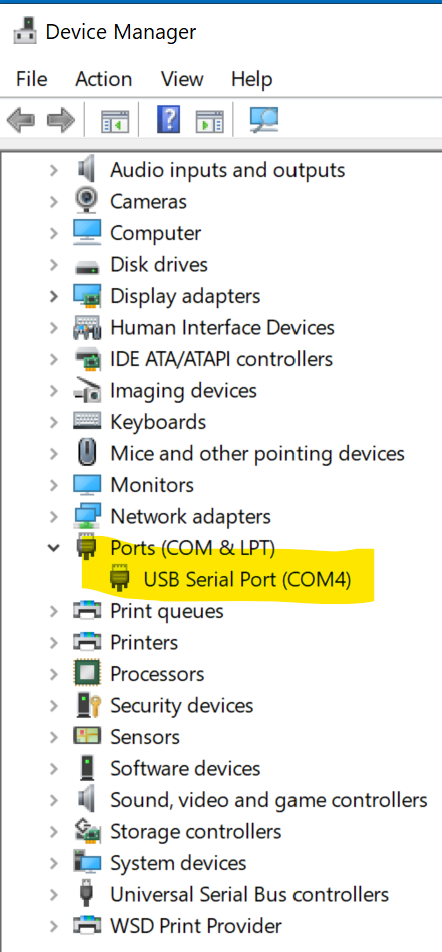Expand the Display adapters category
The image size is (442, 952).
(53, 296)
